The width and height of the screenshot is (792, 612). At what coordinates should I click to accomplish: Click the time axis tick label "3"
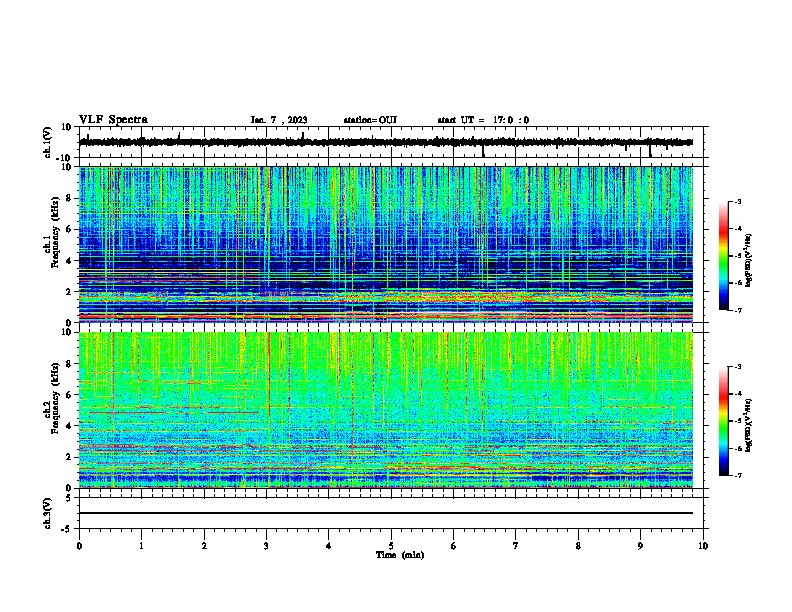[266, 546]
